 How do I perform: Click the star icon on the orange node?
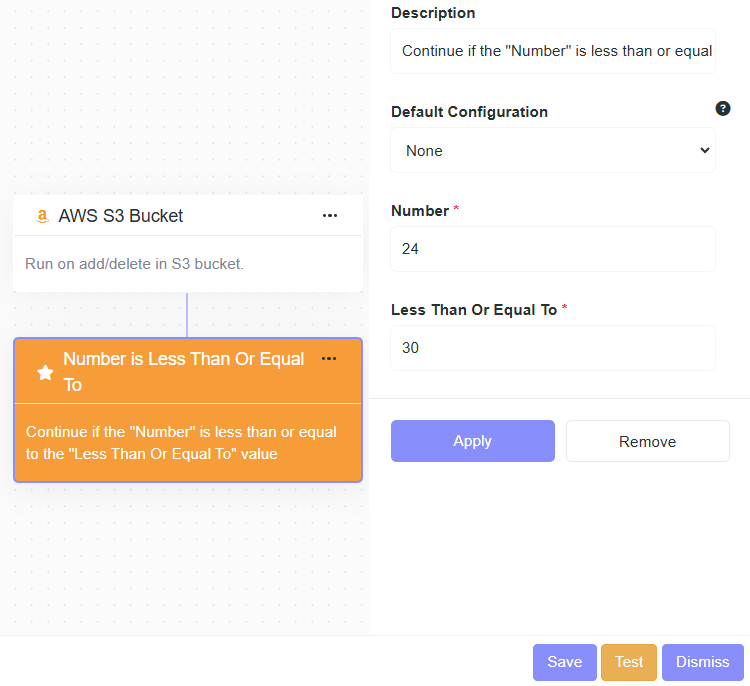45,372
